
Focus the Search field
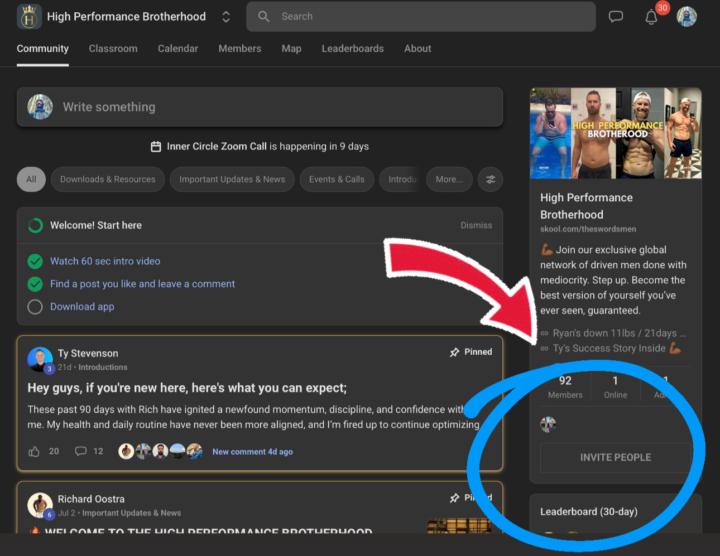tap(421, 17)
